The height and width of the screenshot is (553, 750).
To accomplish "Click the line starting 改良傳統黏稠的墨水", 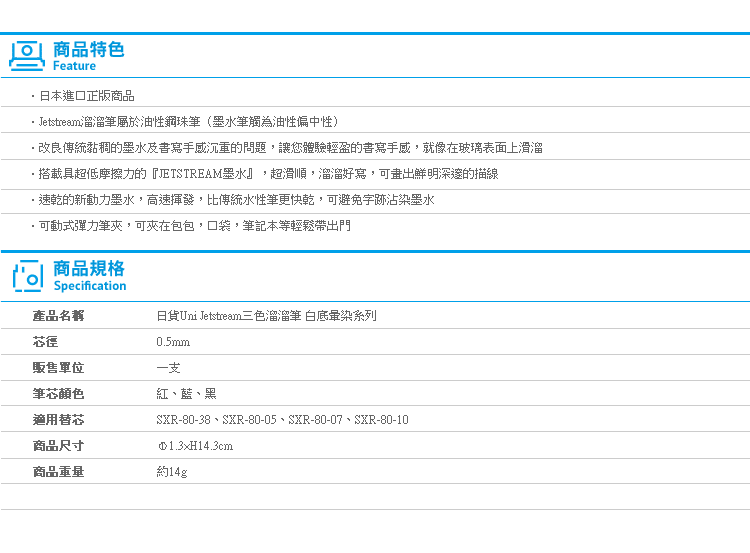I will [290, 148].
